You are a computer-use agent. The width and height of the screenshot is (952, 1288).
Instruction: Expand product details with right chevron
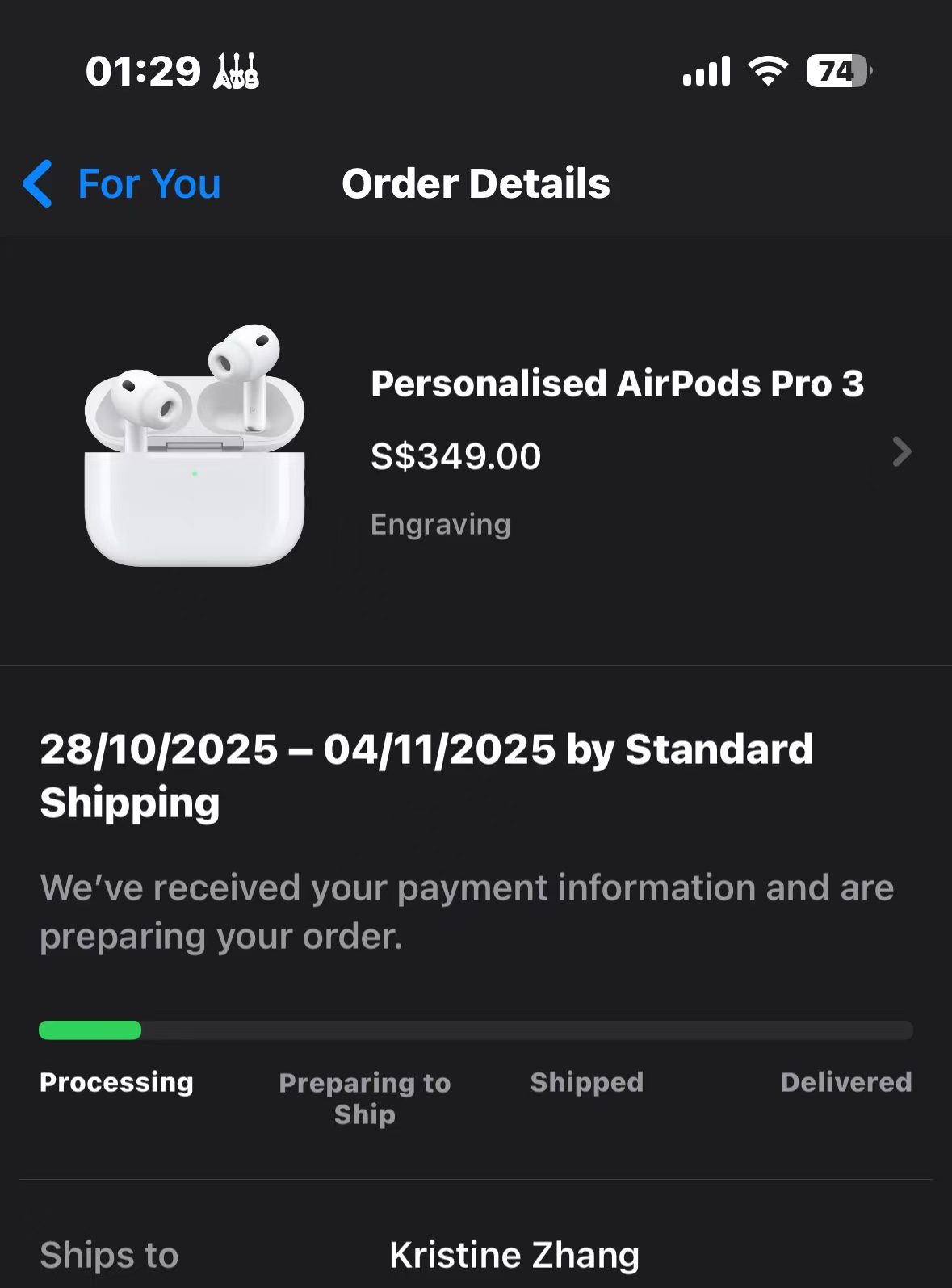[902, 451]
